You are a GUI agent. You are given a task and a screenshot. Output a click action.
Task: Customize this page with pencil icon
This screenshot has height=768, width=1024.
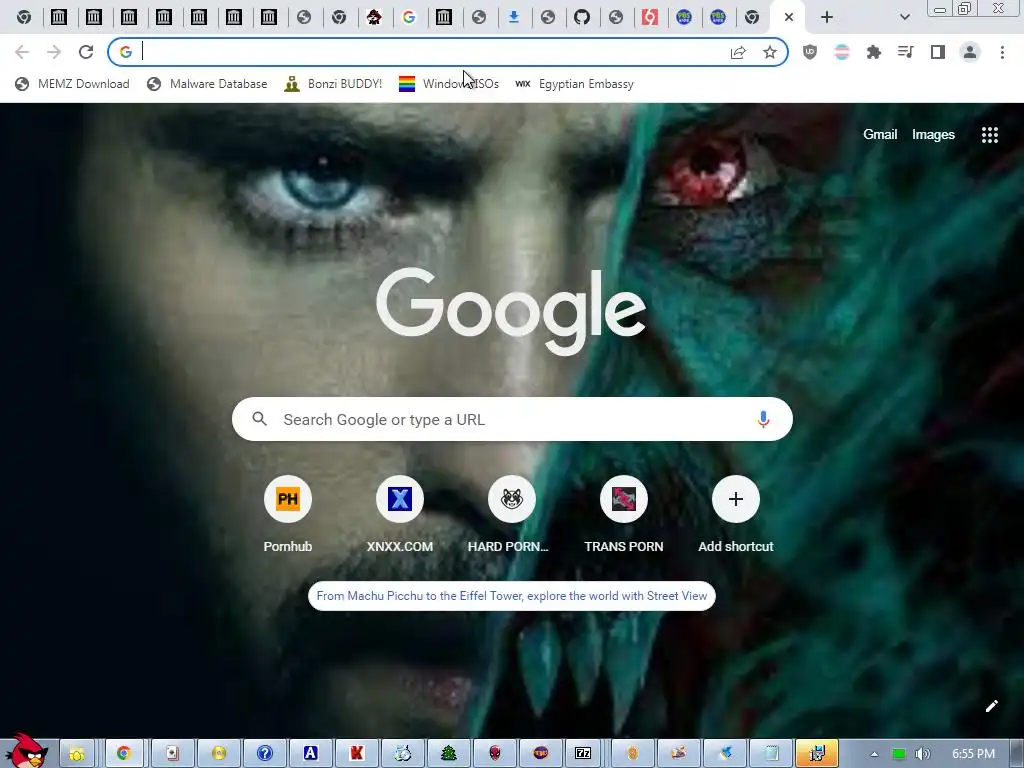tap(991, 706)
